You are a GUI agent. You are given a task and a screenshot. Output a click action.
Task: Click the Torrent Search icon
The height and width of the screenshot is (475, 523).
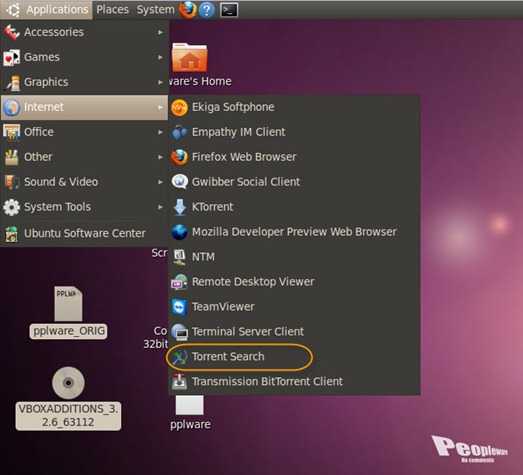179,357
